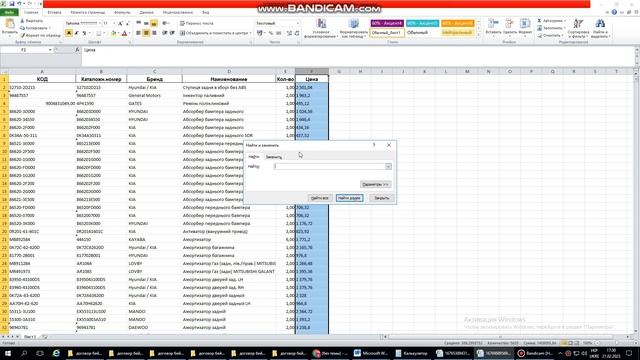Viewport: 640px width, 360px height.
Task: Open the font size dropdown
Action: (x=114, y=24)
